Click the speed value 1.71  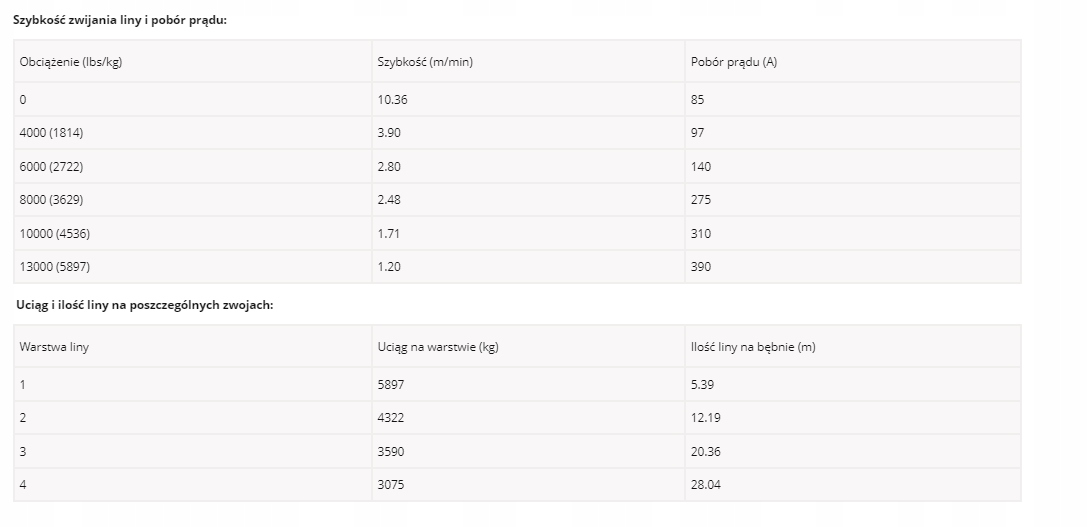tap(388, 234)
